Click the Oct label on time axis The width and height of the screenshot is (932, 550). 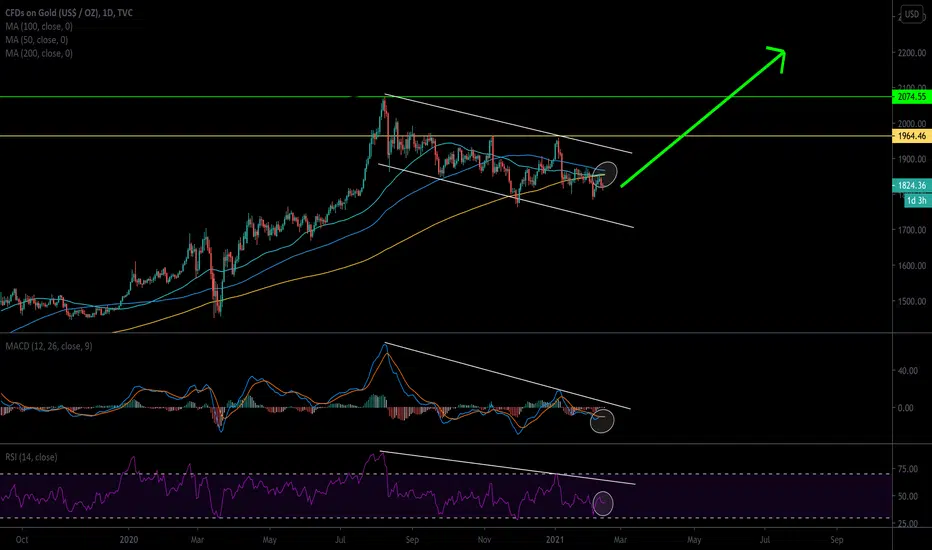(22, 540)
